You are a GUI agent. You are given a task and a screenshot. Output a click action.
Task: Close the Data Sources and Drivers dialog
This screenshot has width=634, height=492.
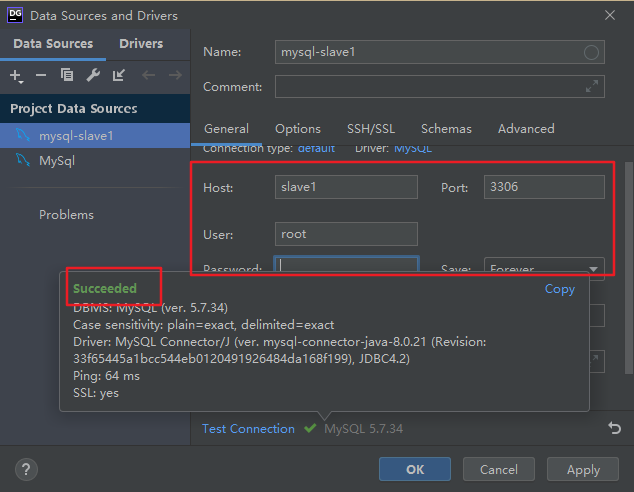pyautogui.click(x=610, y=15)
